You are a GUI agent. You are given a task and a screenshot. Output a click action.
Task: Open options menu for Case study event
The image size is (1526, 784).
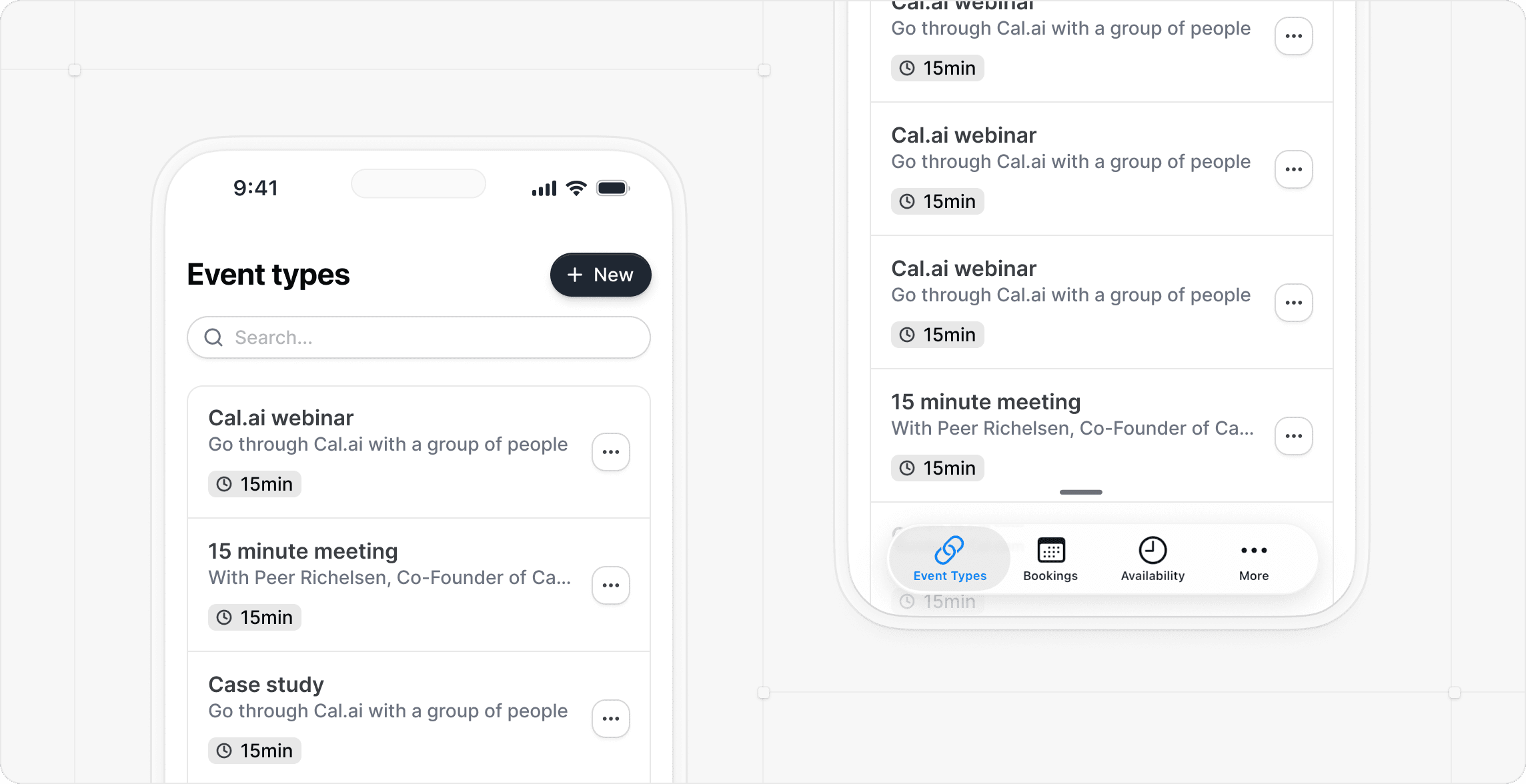coord(610,718)
